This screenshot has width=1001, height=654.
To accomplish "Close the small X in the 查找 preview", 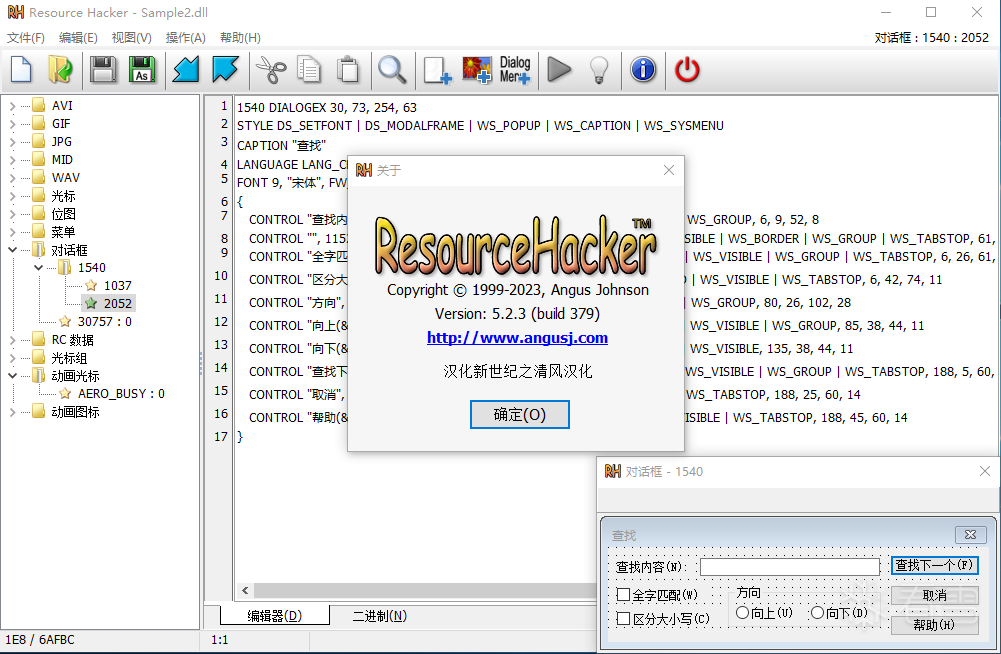I will [970, 535].
